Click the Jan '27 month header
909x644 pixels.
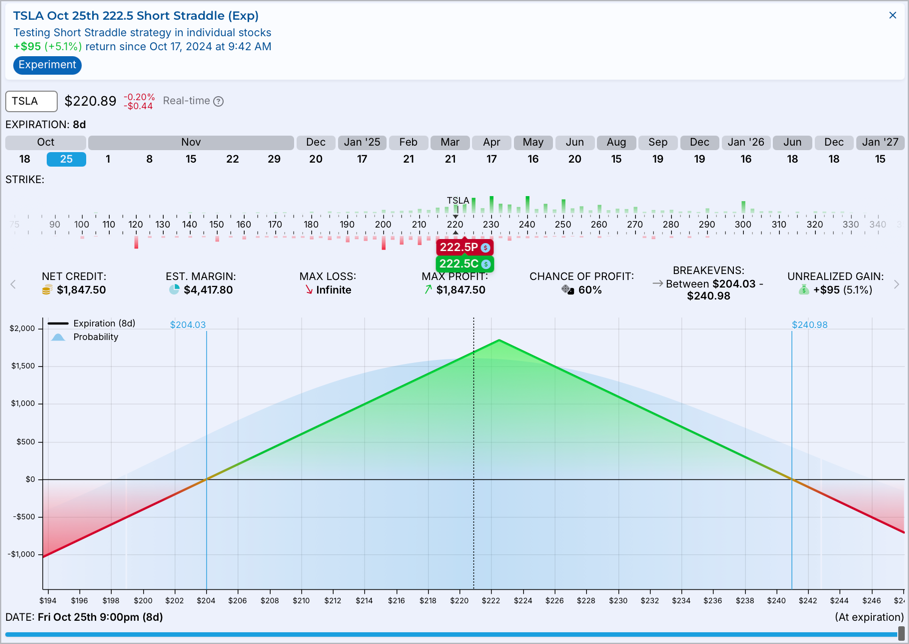tap(880, 143)
